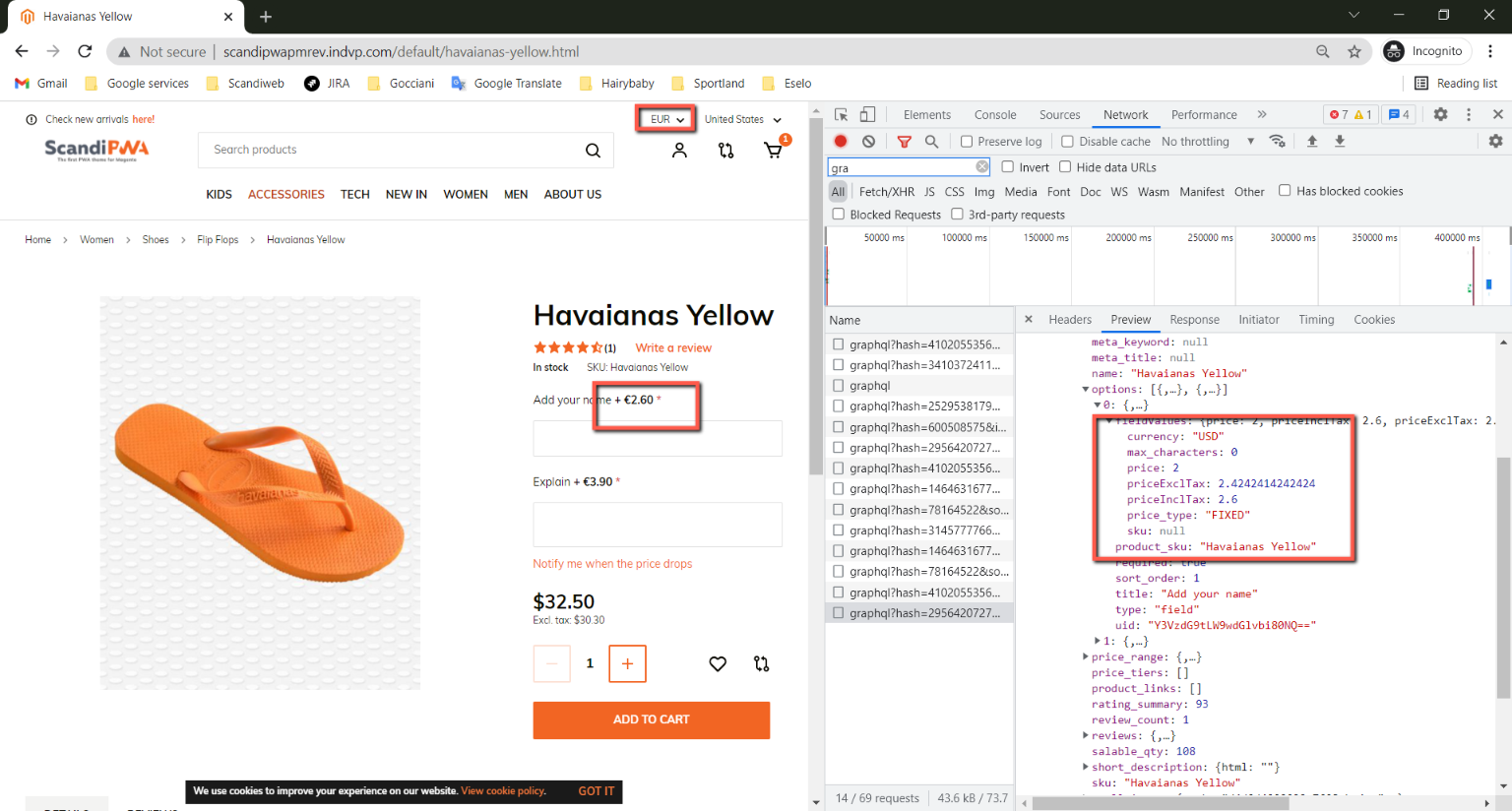Import HAR file with upload arrow
The height and width of the screenshot is (811, 1512).
1312,142
